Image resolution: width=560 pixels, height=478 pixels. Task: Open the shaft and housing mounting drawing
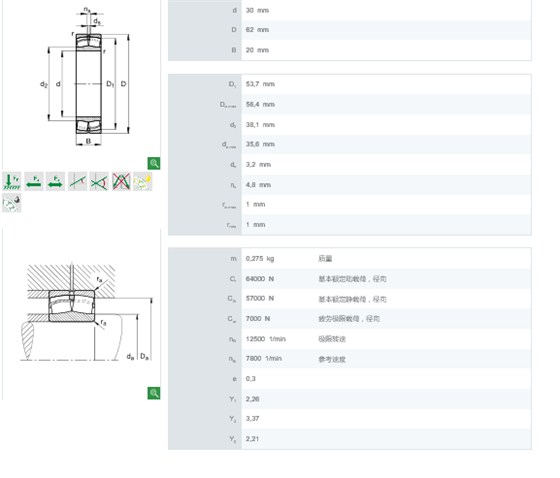(x=86, y=311)
